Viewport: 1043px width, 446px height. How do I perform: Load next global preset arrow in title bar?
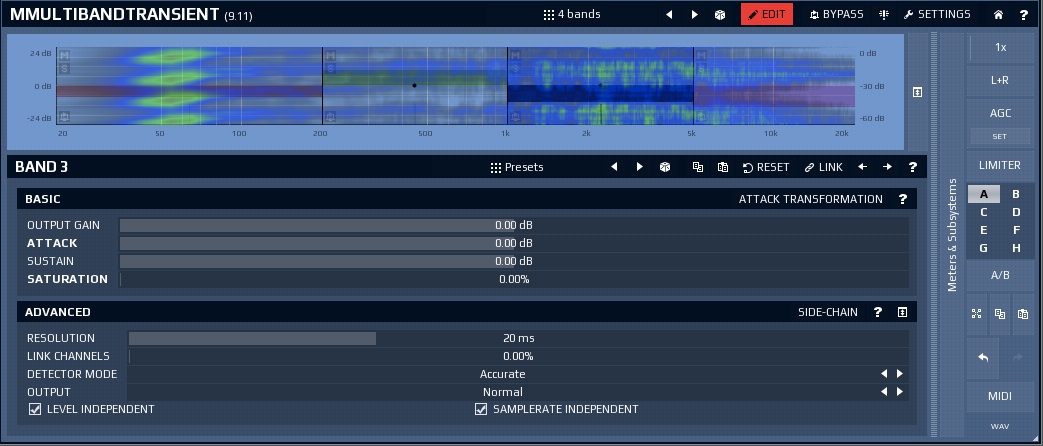tap(694, 15)
